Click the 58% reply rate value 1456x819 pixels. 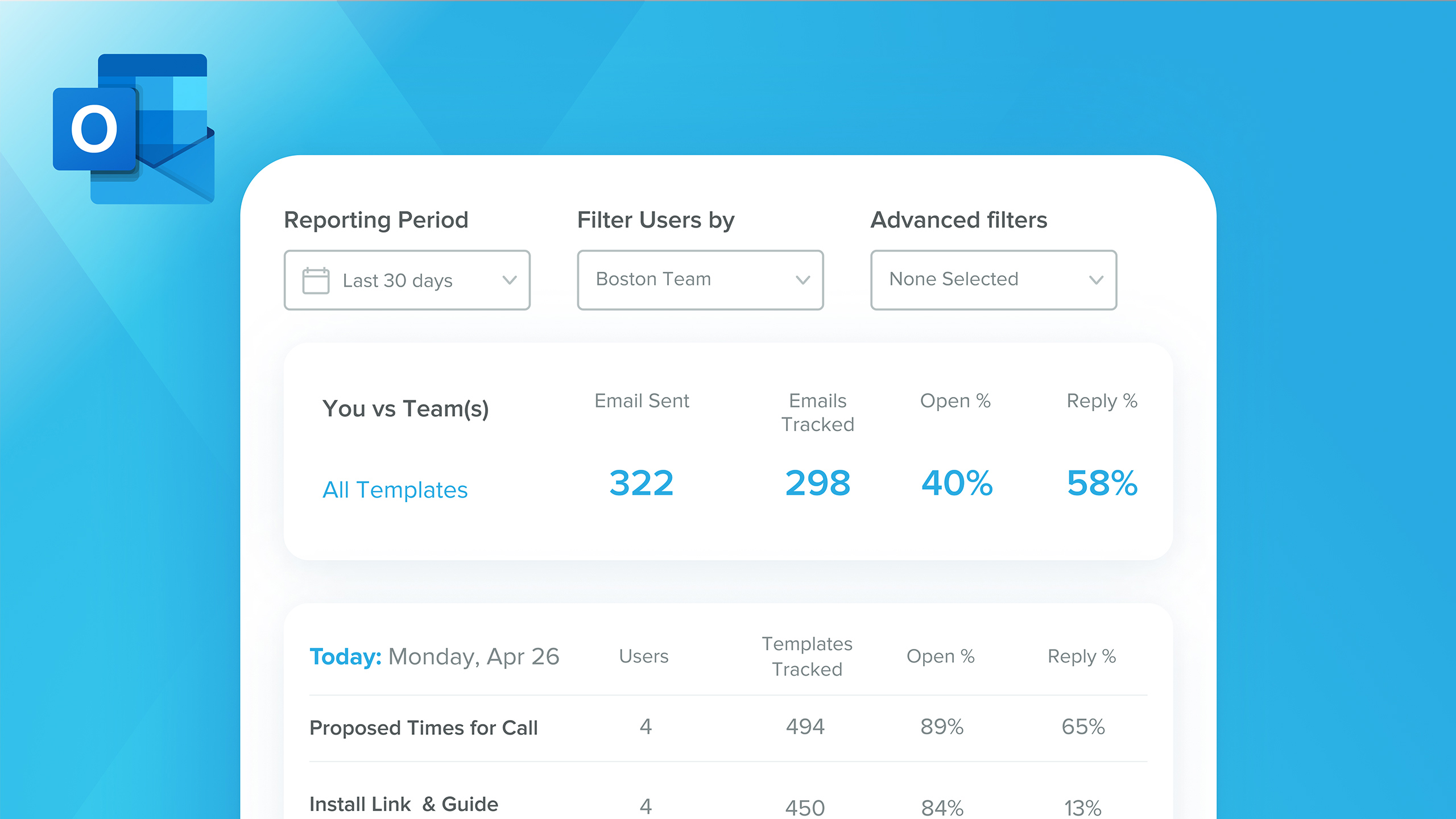[1102, 483]
